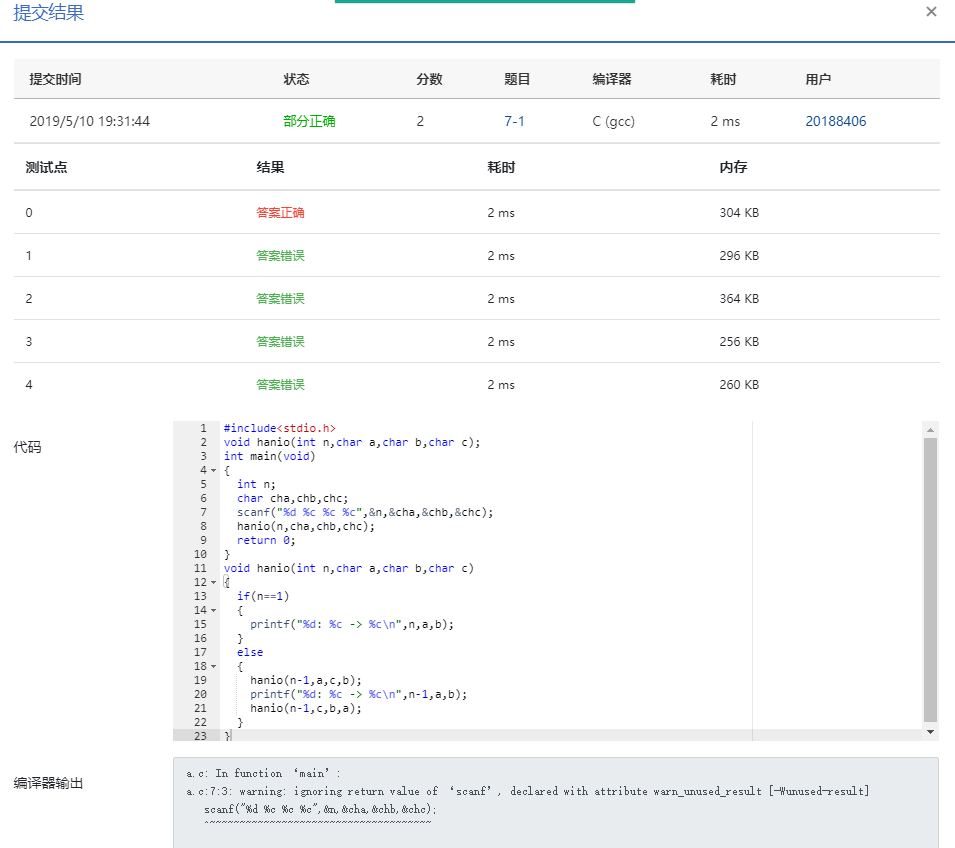Close the 提交结果 dialog
Viewport: 955px width, 848px height.
[x=931, y=12]
